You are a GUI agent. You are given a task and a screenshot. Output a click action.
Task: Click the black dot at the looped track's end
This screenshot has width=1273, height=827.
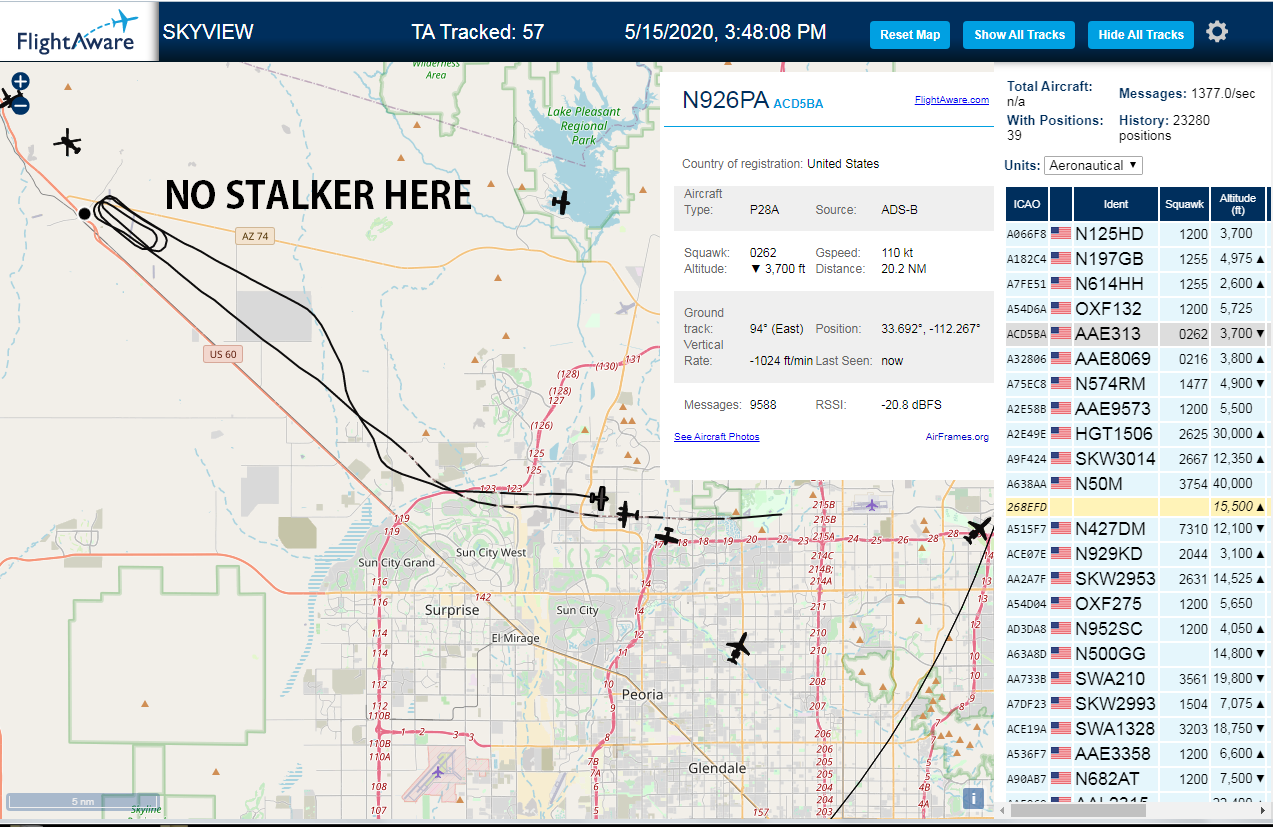pyautogui.click(x=85, y=213)
